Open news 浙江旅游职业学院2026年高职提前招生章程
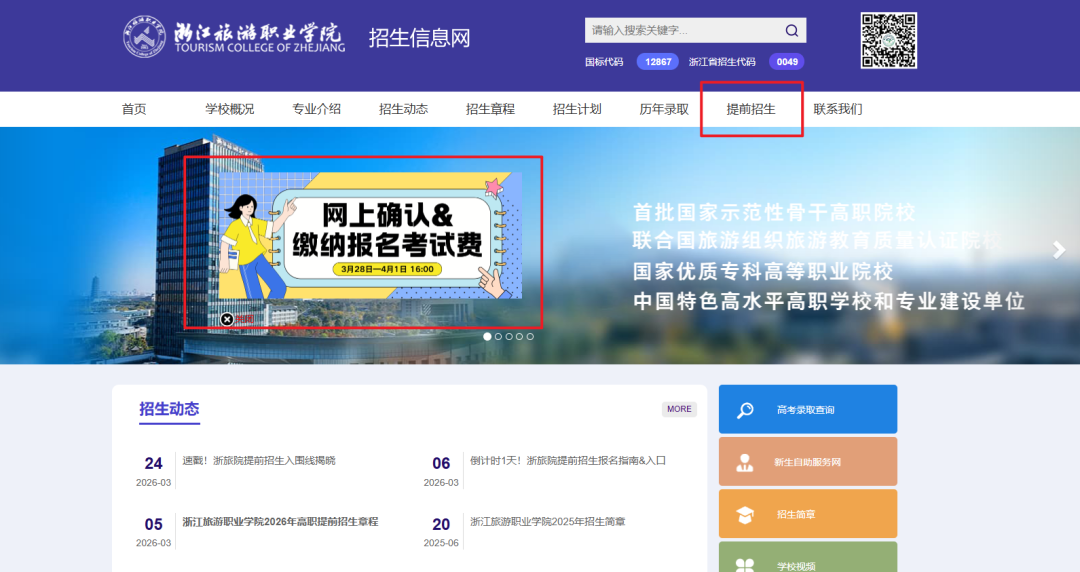The height and width of the screenshot is (572, 1080). [280, 522]
